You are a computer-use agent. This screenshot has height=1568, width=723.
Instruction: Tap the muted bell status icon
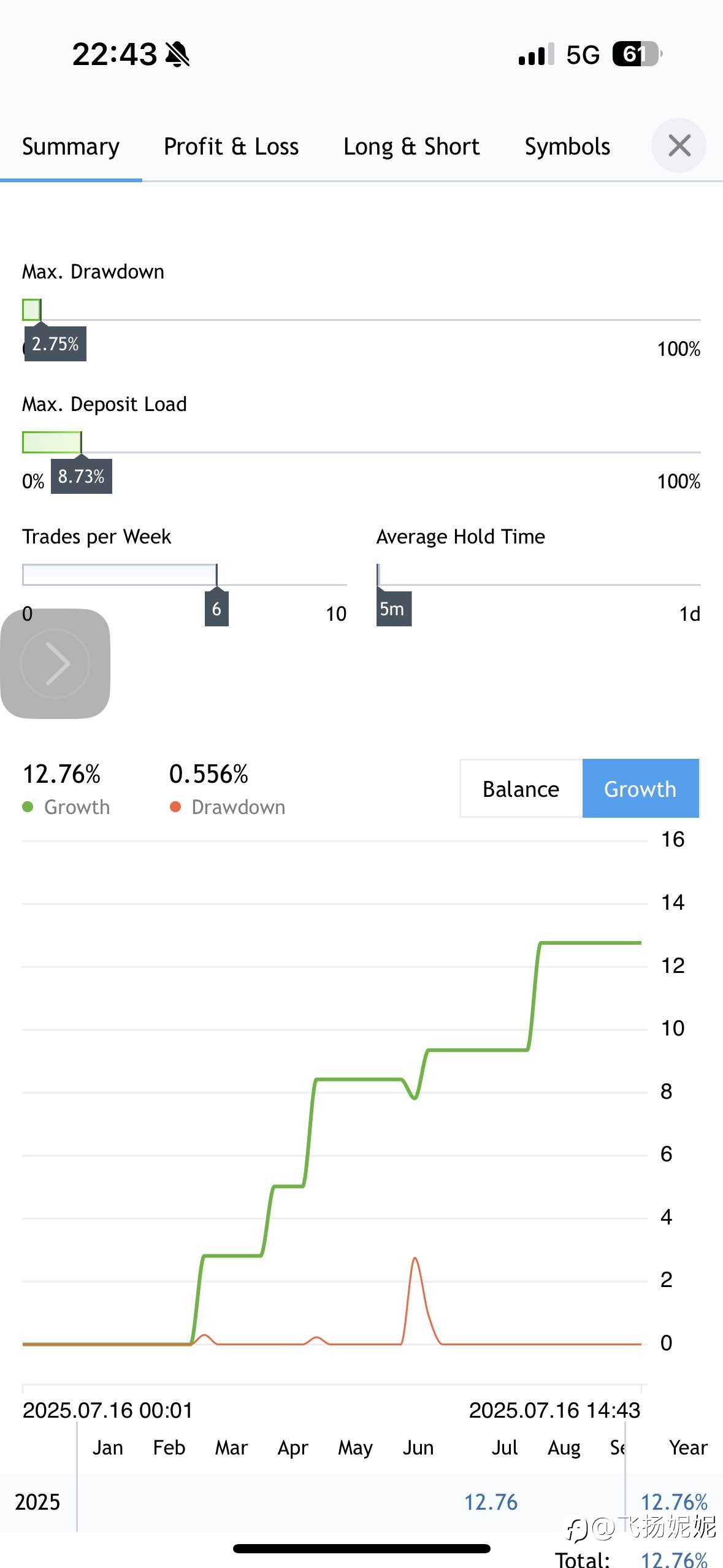pos(178,54)
